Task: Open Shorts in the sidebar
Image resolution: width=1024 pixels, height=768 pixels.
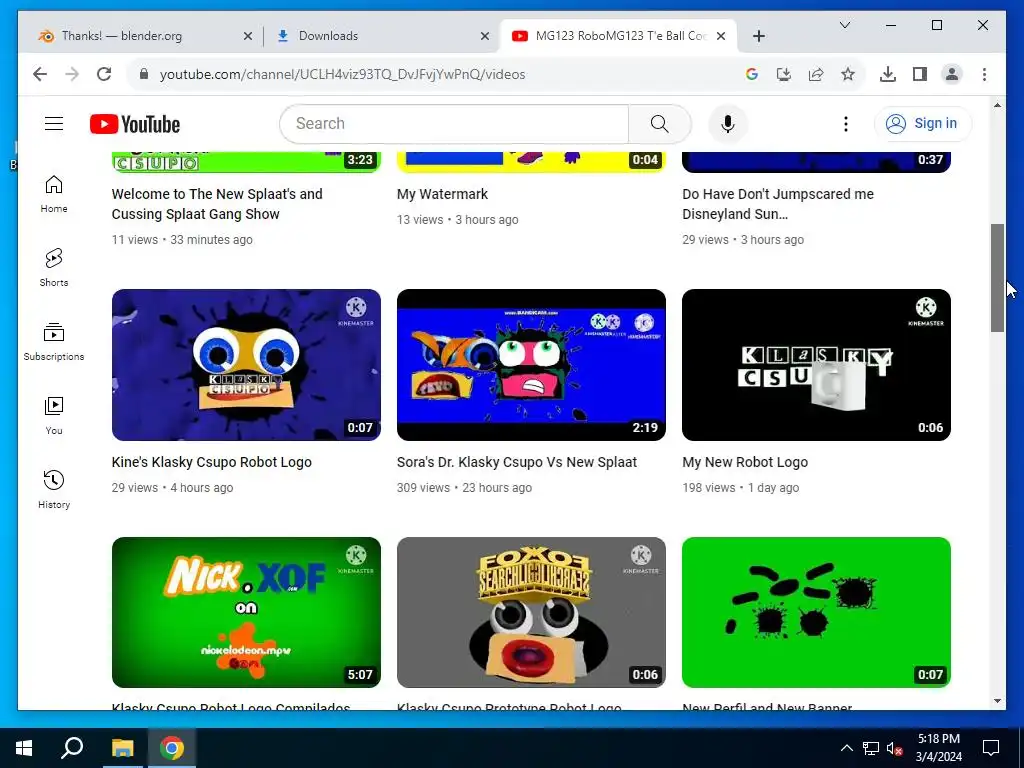Action: click(54, 268)
